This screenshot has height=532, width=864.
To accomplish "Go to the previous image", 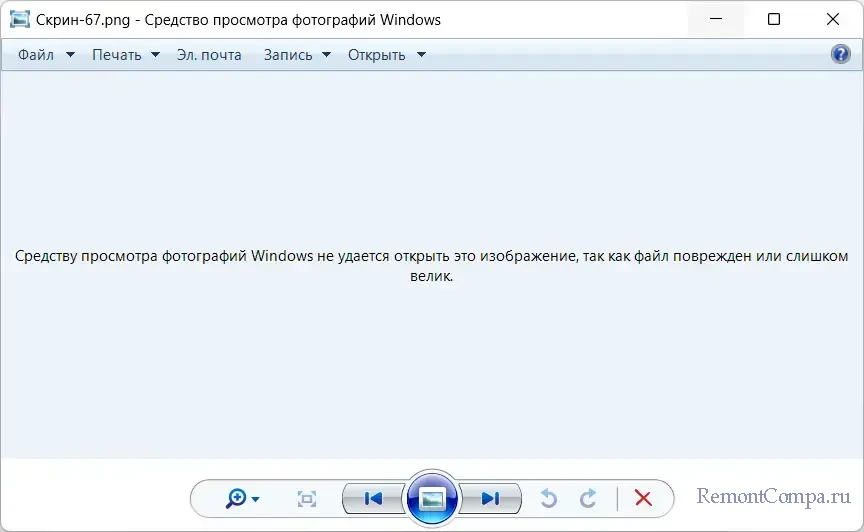I will (x=374, y=498).
